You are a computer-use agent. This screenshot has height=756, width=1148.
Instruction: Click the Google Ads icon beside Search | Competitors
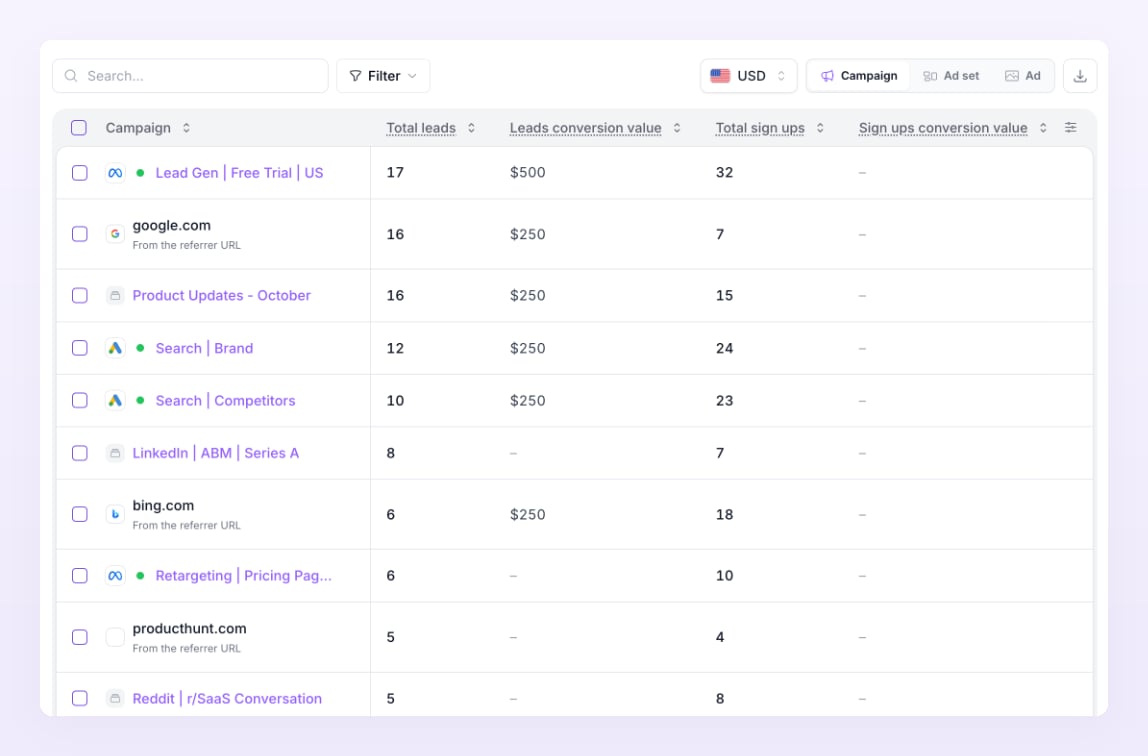click(115, 401)
